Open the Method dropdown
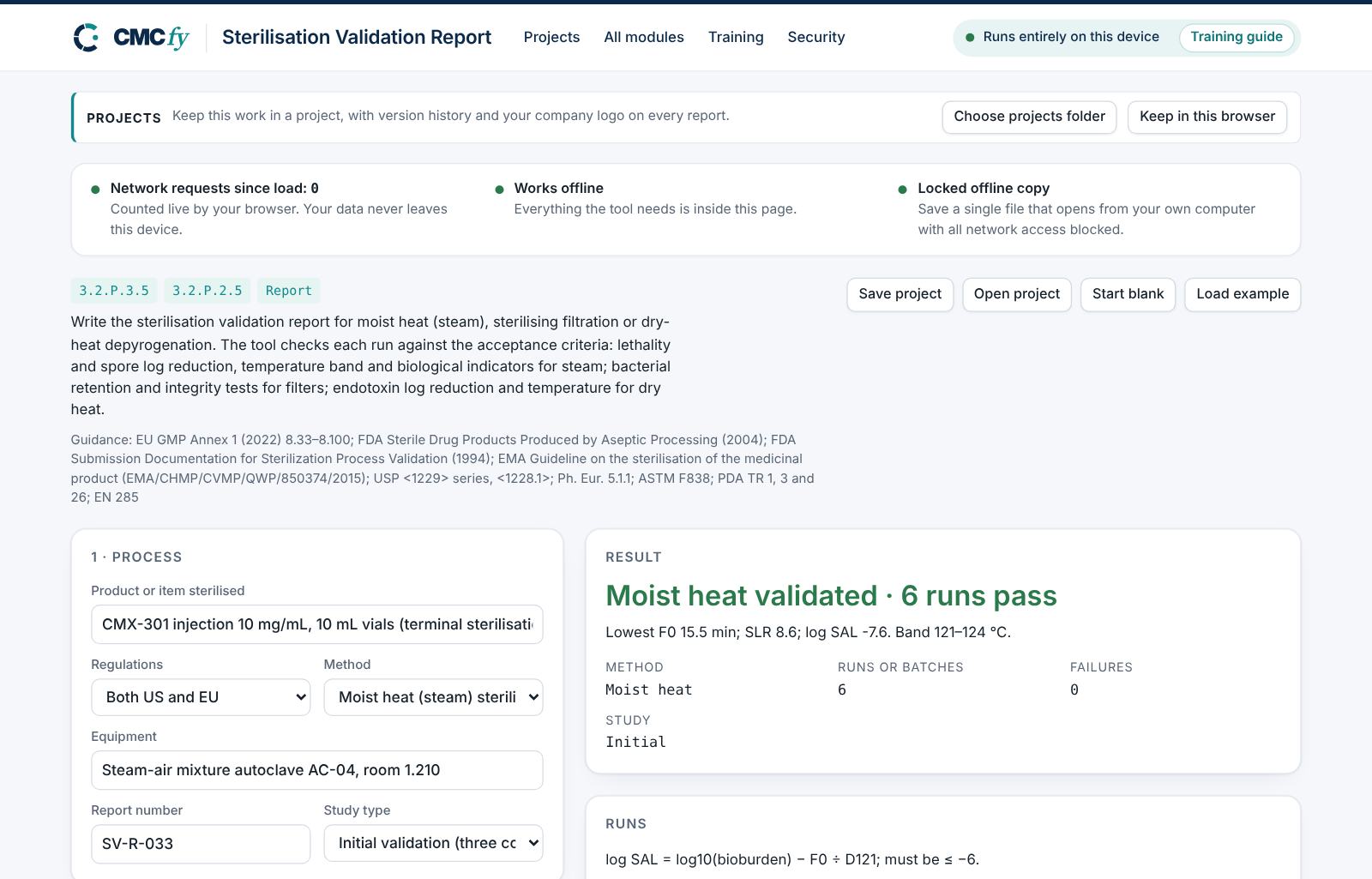 [433, 697]
